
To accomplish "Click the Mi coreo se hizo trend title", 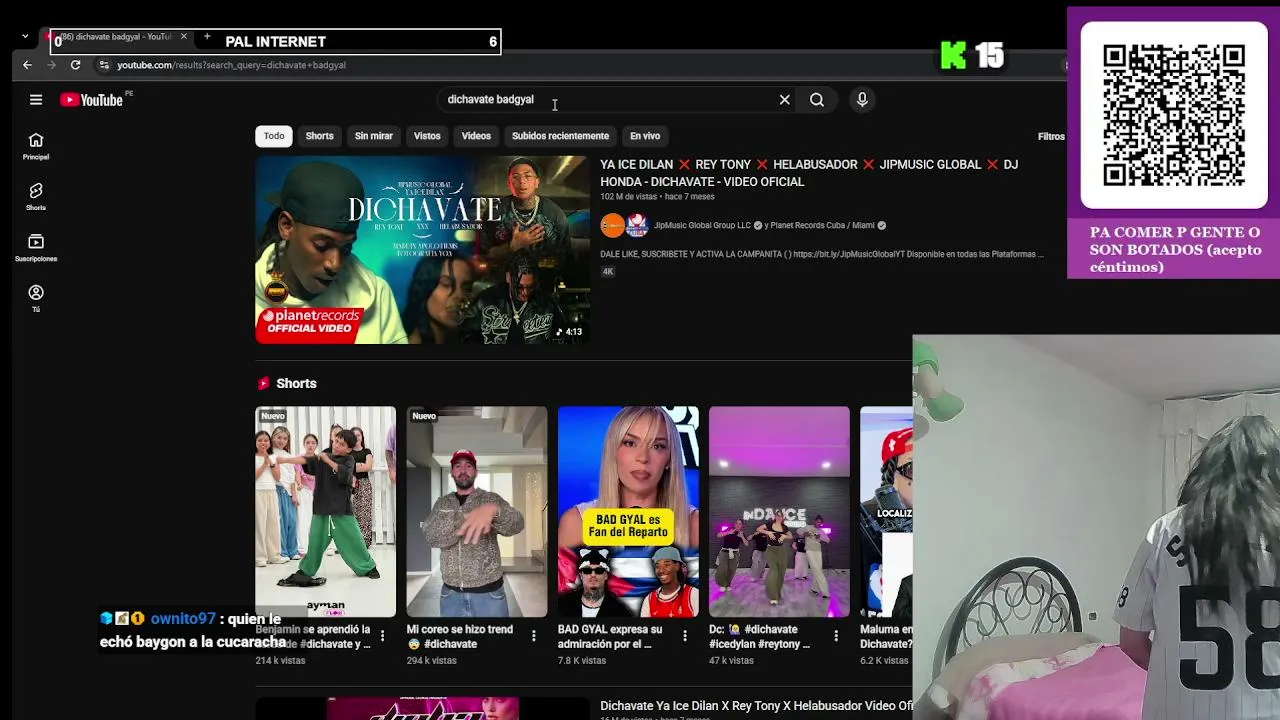I will [460, 637].
